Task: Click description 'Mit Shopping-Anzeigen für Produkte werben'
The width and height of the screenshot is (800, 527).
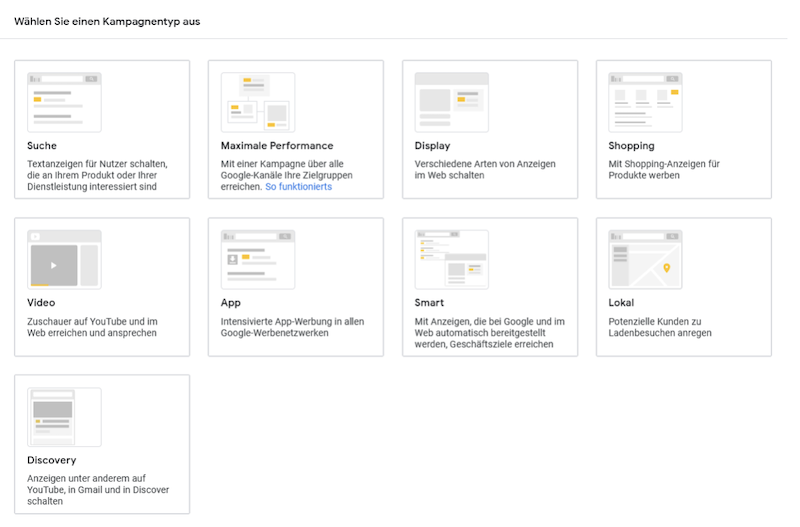Action: pyautogui.click(x=664, y=169)
